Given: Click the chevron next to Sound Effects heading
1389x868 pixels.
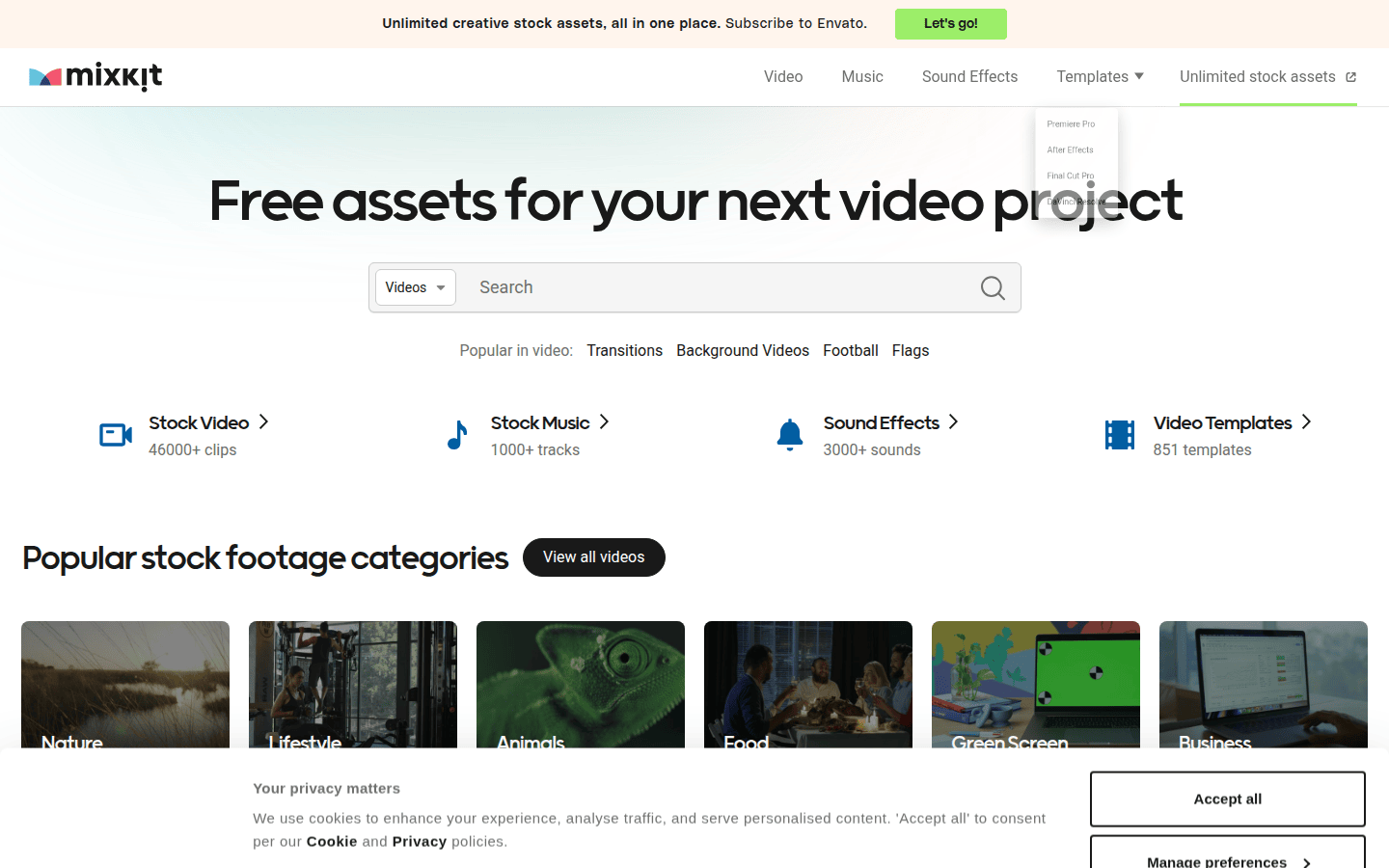Looking at the screenshot, I should pyautogui.click(x=953, y=421).
